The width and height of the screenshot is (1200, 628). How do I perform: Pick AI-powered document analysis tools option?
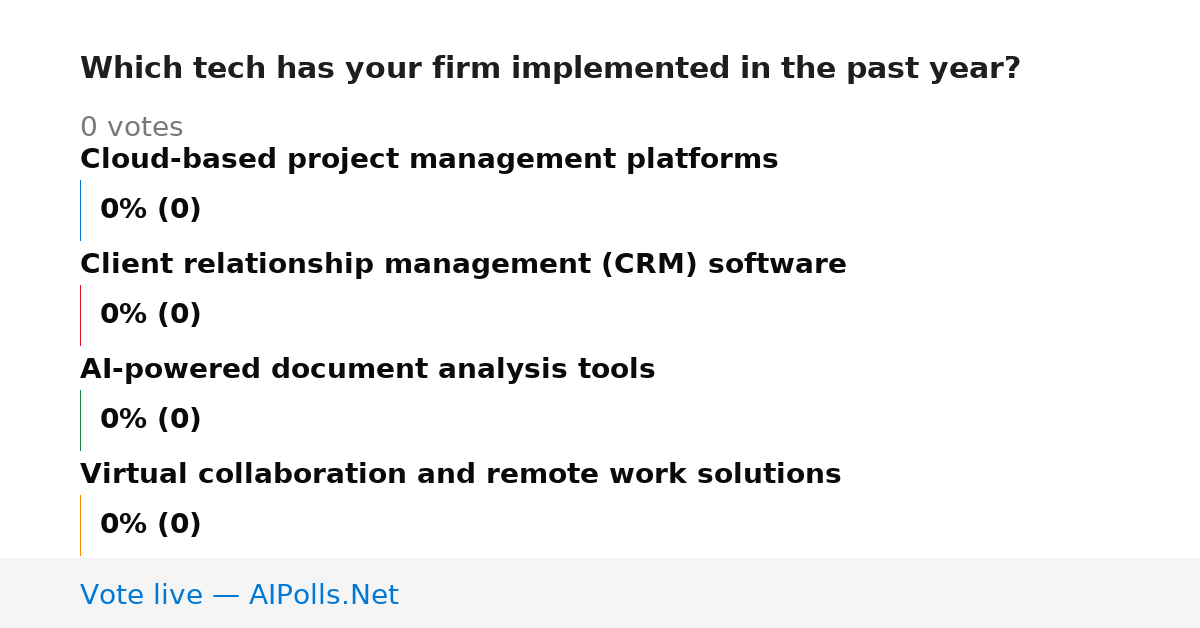[367, 370]
